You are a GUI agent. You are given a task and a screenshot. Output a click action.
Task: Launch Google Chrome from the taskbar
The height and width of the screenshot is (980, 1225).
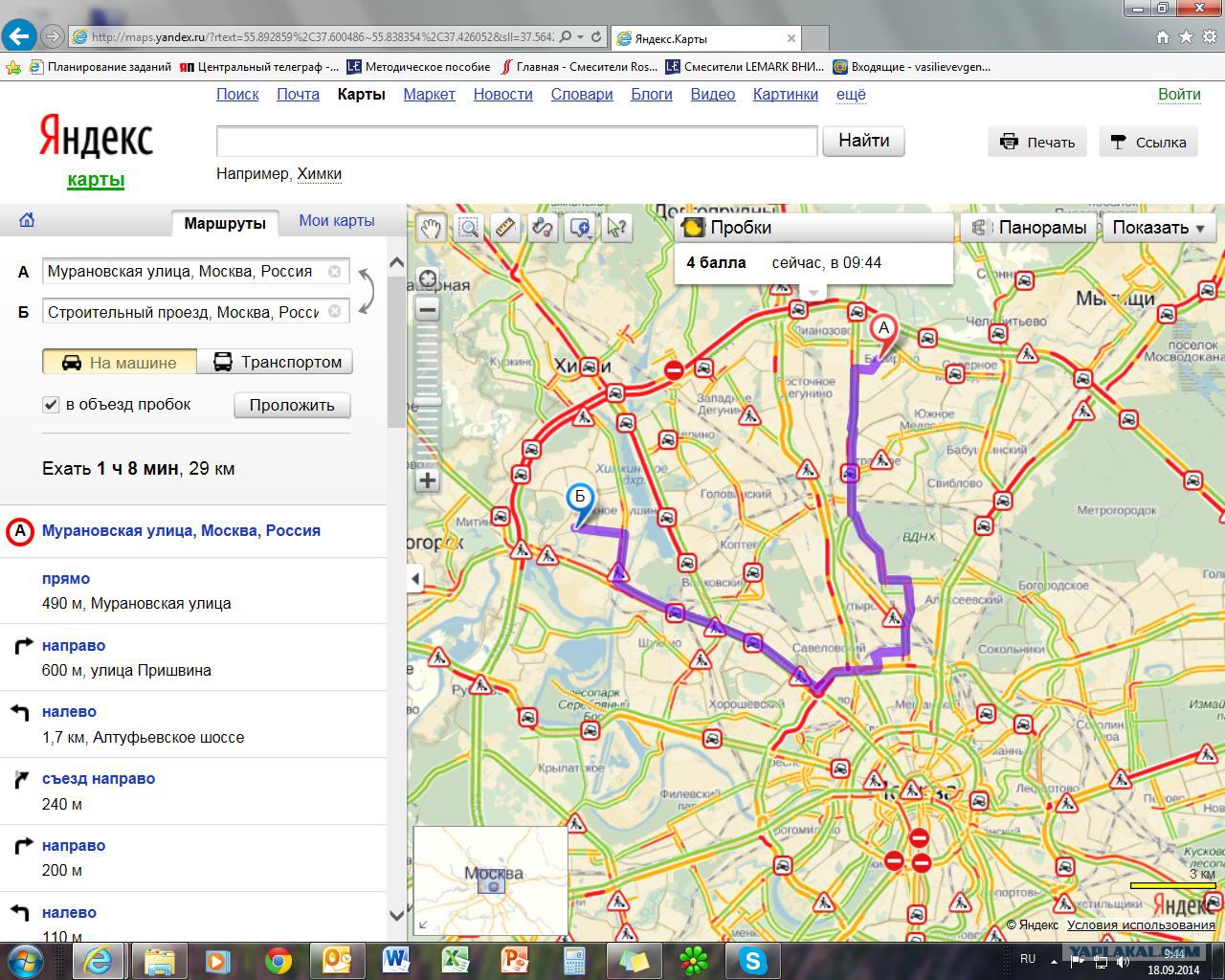(278, 960)
